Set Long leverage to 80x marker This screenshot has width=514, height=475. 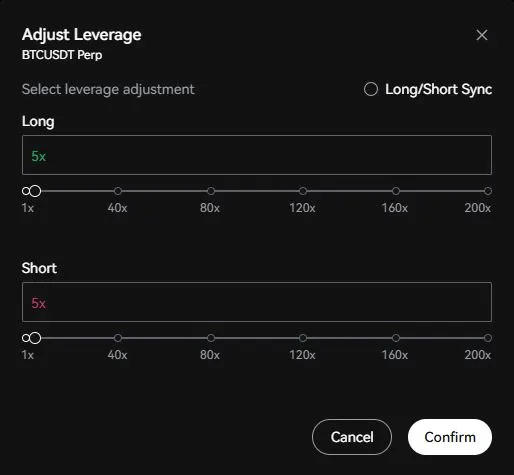211,191
